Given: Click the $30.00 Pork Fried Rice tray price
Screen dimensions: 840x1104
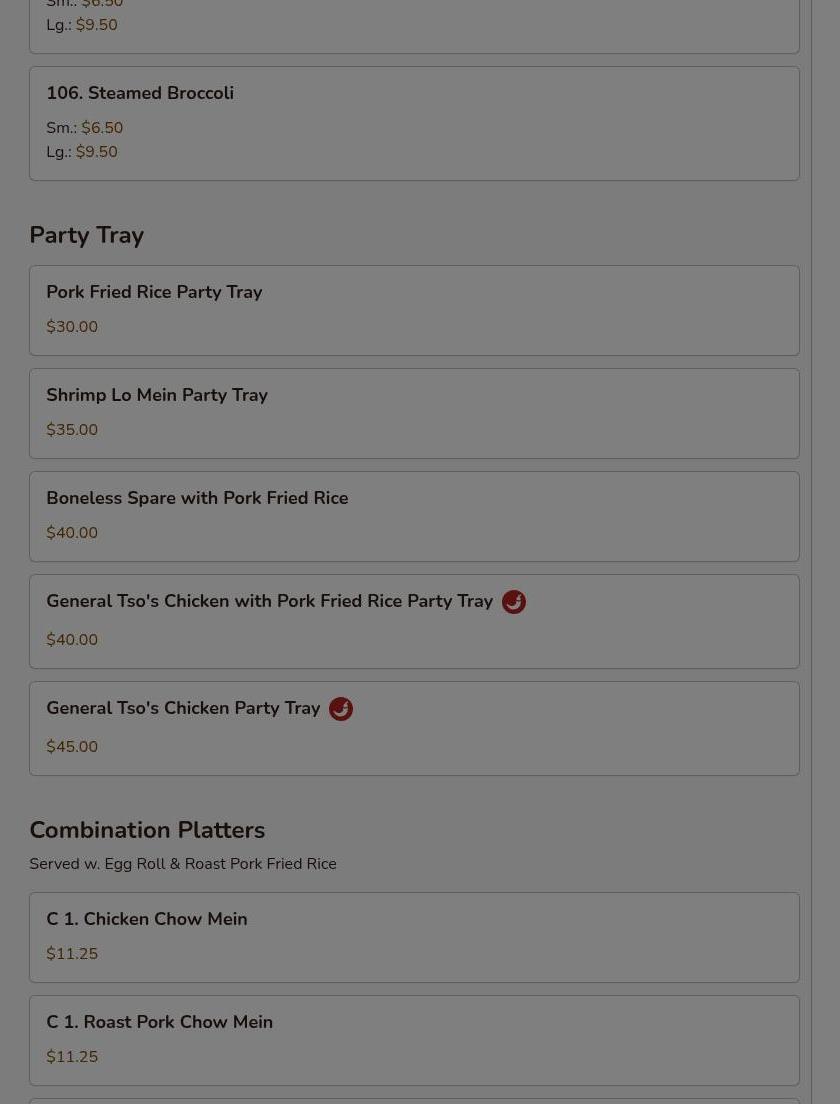Looking at the screenshot, I should [72, 327].
